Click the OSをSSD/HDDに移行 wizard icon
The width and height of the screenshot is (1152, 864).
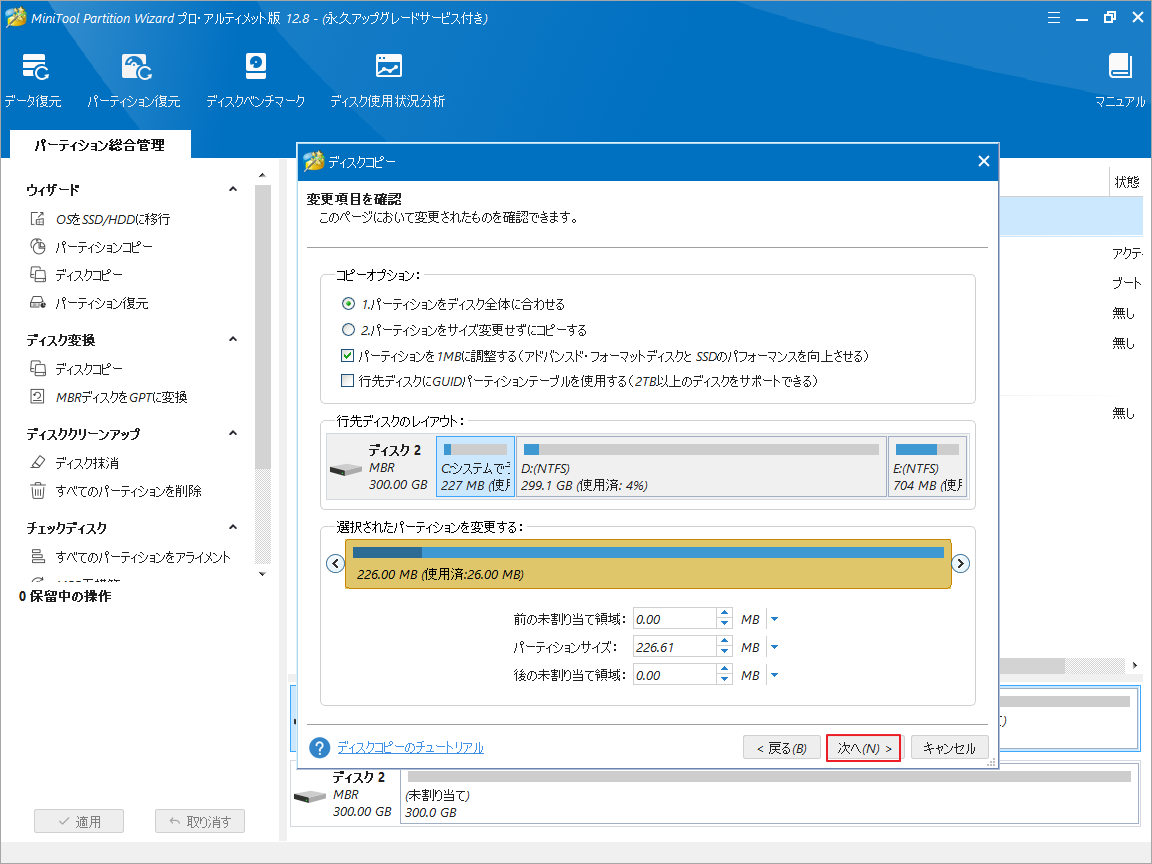37,219
